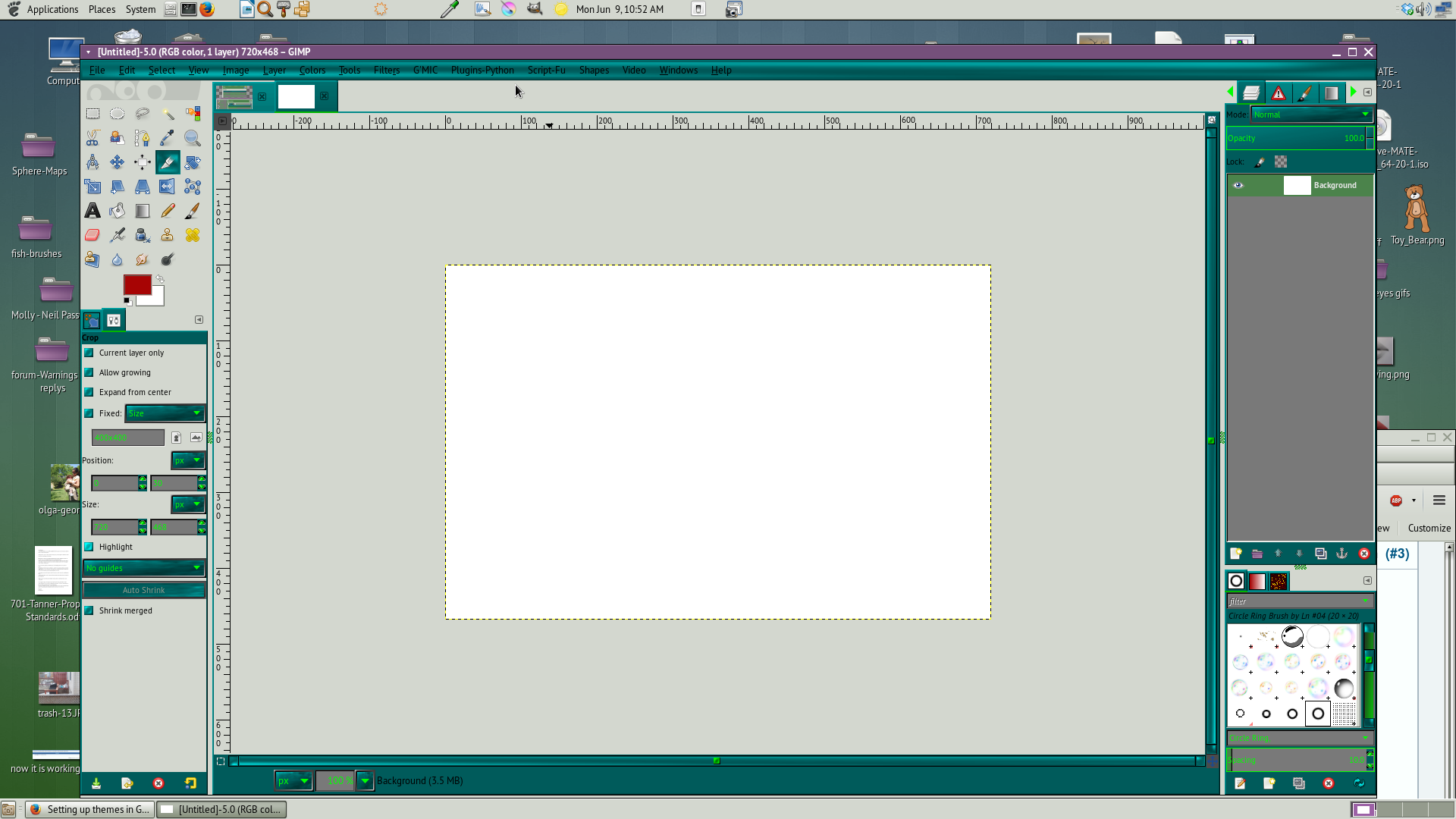The height and width of the screenshot is (819, 1456).
Task: Activate the Text tool
Action: (x=93, y=211)
